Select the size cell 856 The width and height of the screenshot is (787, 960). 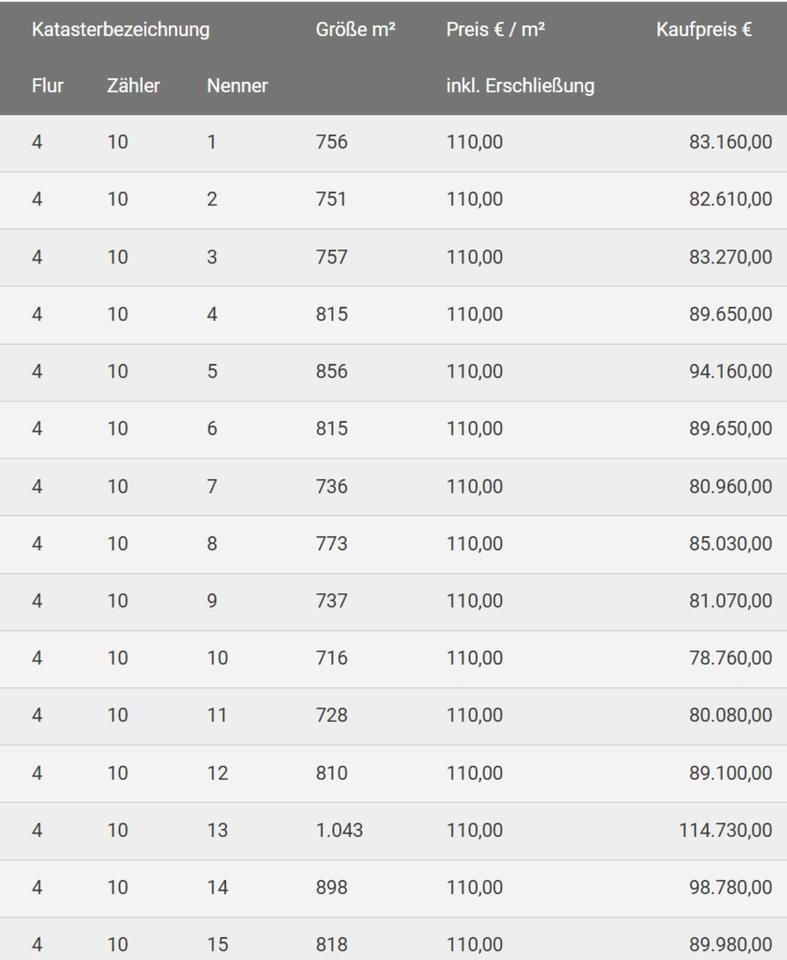point(331,371)
